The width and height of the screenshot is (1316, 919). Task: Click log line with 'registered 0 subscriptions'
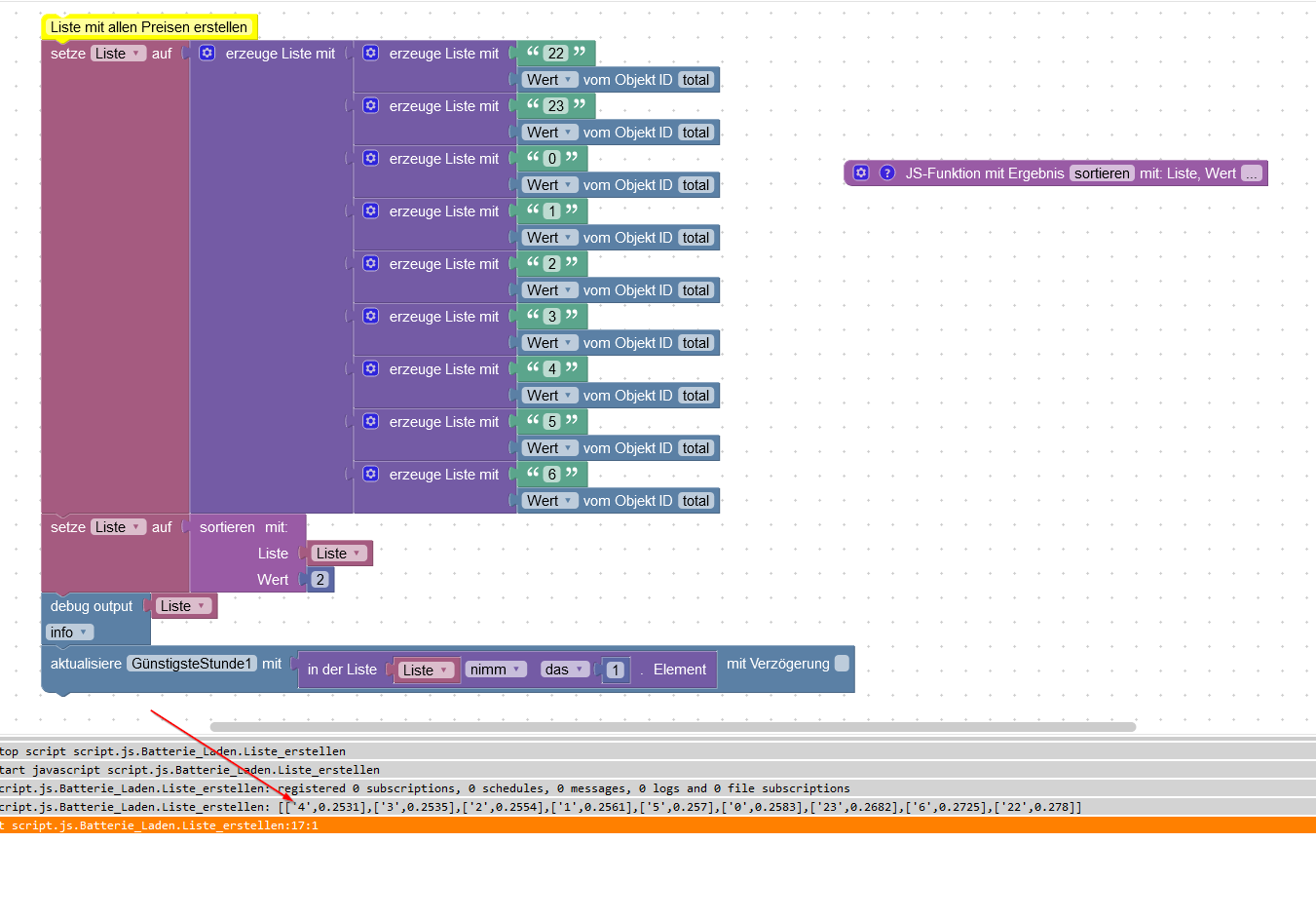pos(658,788)
